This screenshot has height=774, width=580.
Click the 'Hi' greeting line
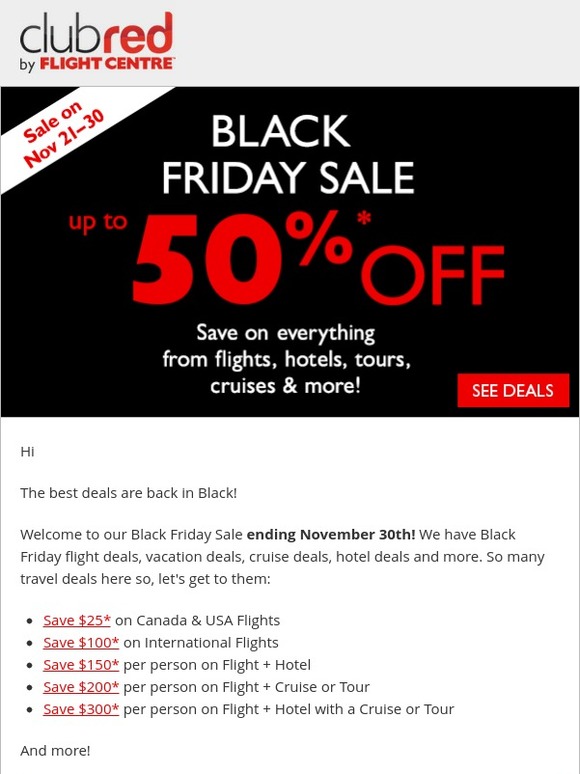[27, 452]
